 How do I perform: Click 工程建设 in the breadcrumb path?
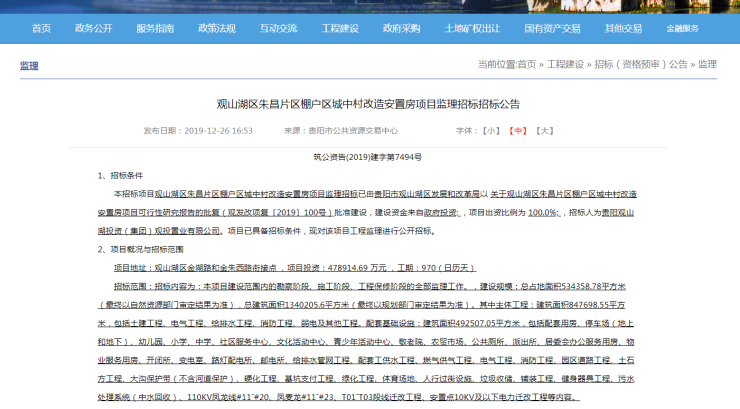(565, 64)
